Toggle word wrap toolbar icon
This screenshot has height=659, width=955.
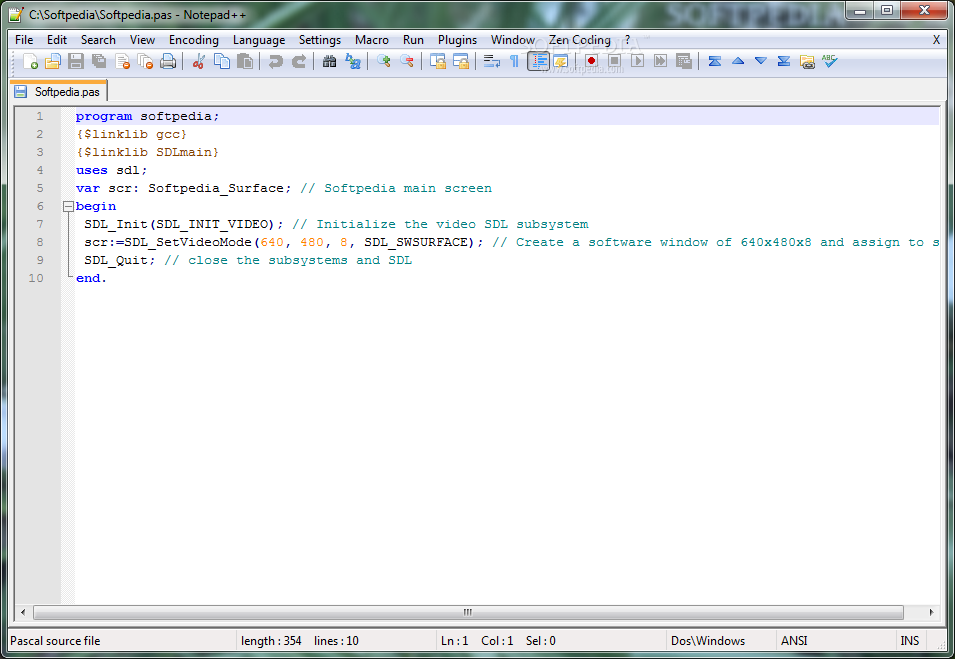pos(492,62)
